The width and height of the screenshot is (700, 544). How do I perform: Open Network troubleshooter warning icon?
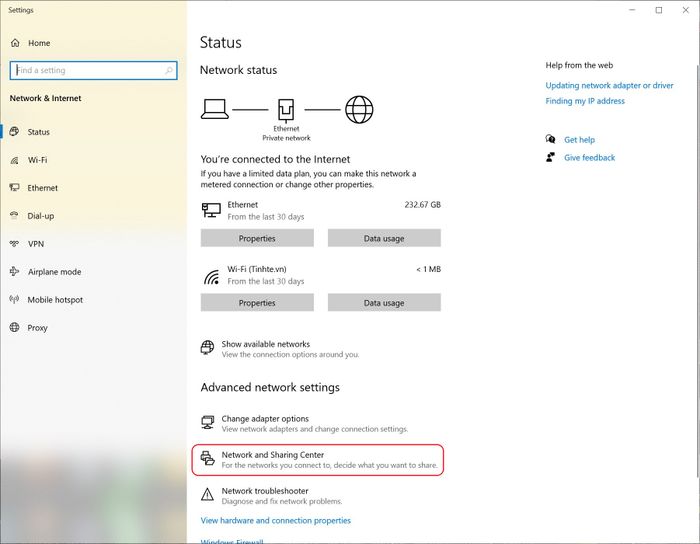click(208, 494)
